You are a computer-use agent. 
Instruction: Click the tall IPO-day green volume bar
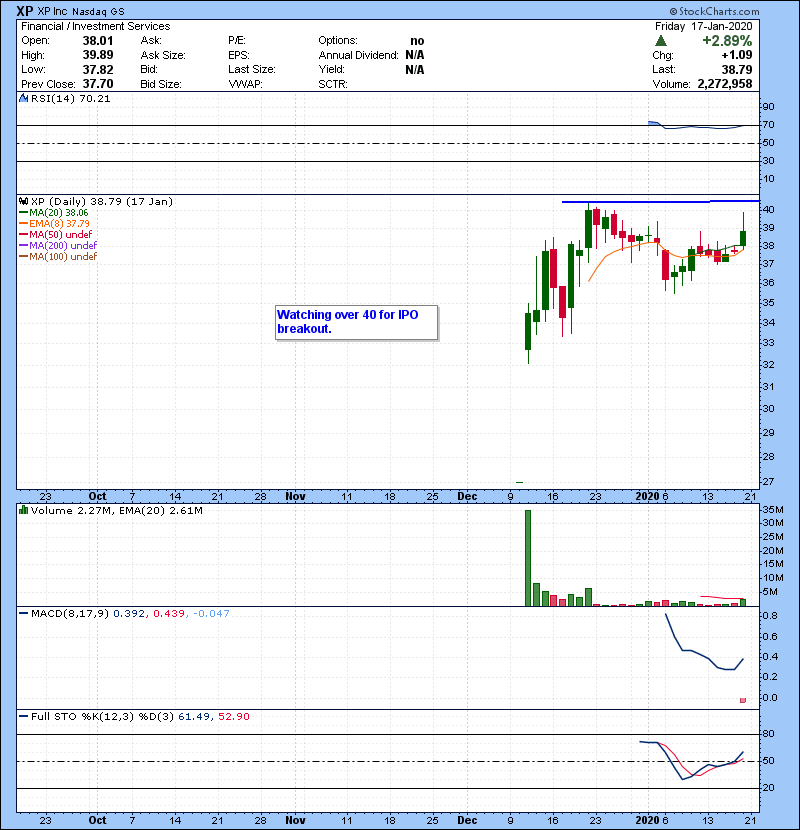pos(527,558)
